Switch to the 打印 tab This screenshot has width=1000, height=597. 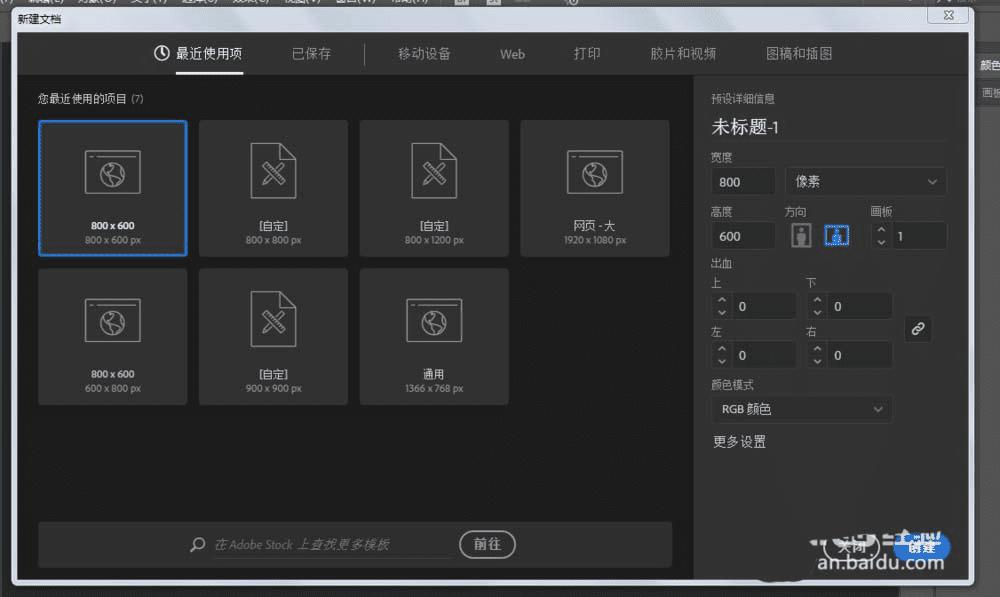click(x=587, y=54)
